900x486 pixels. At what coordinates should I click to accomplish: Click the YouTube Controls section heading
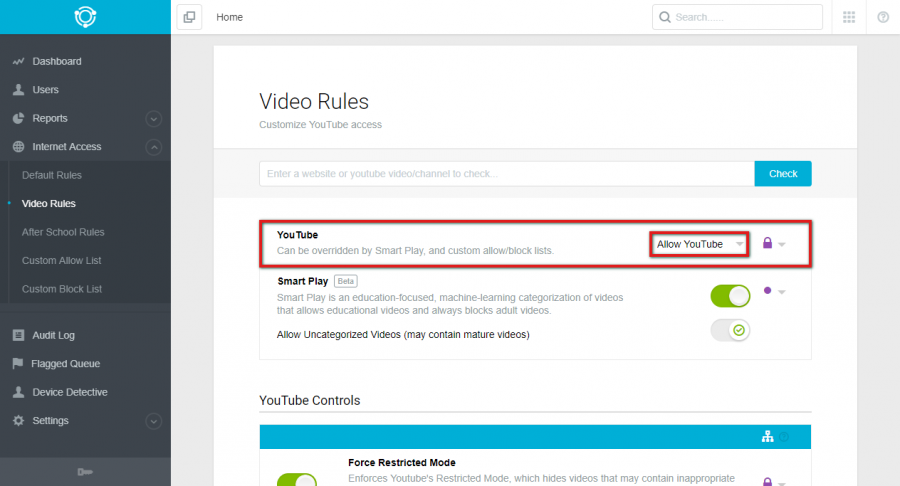pyautogui.click(x=310, y=401)
